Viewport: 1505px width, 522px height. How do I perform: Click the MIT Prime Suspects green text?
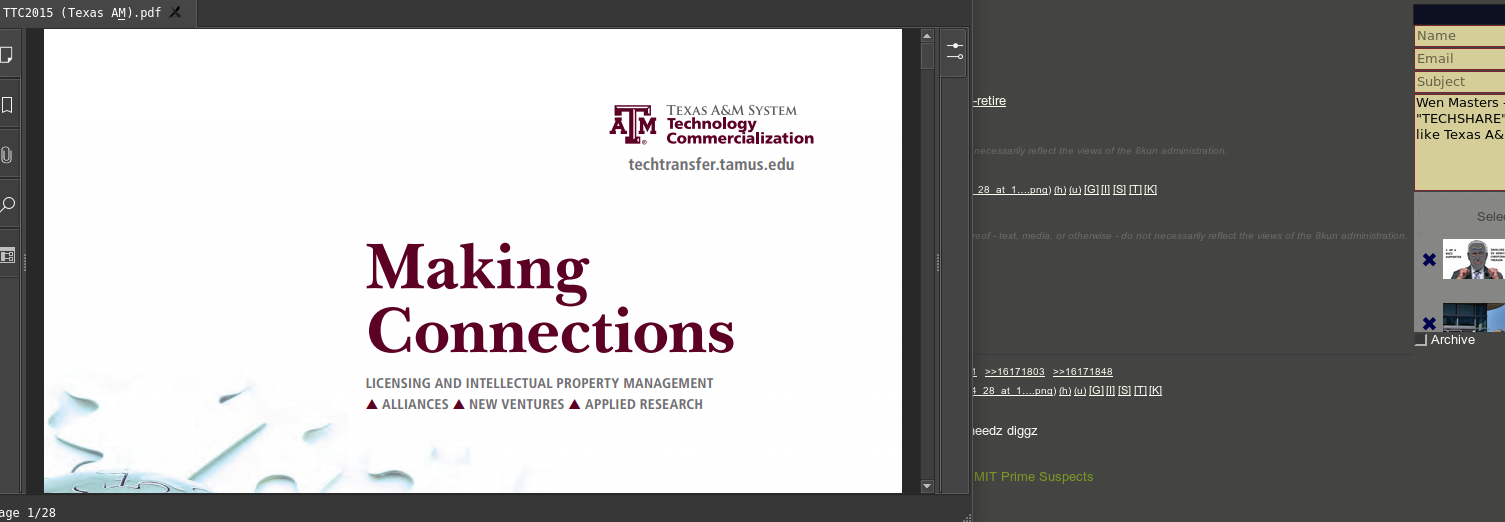[x=1033, y=477]
